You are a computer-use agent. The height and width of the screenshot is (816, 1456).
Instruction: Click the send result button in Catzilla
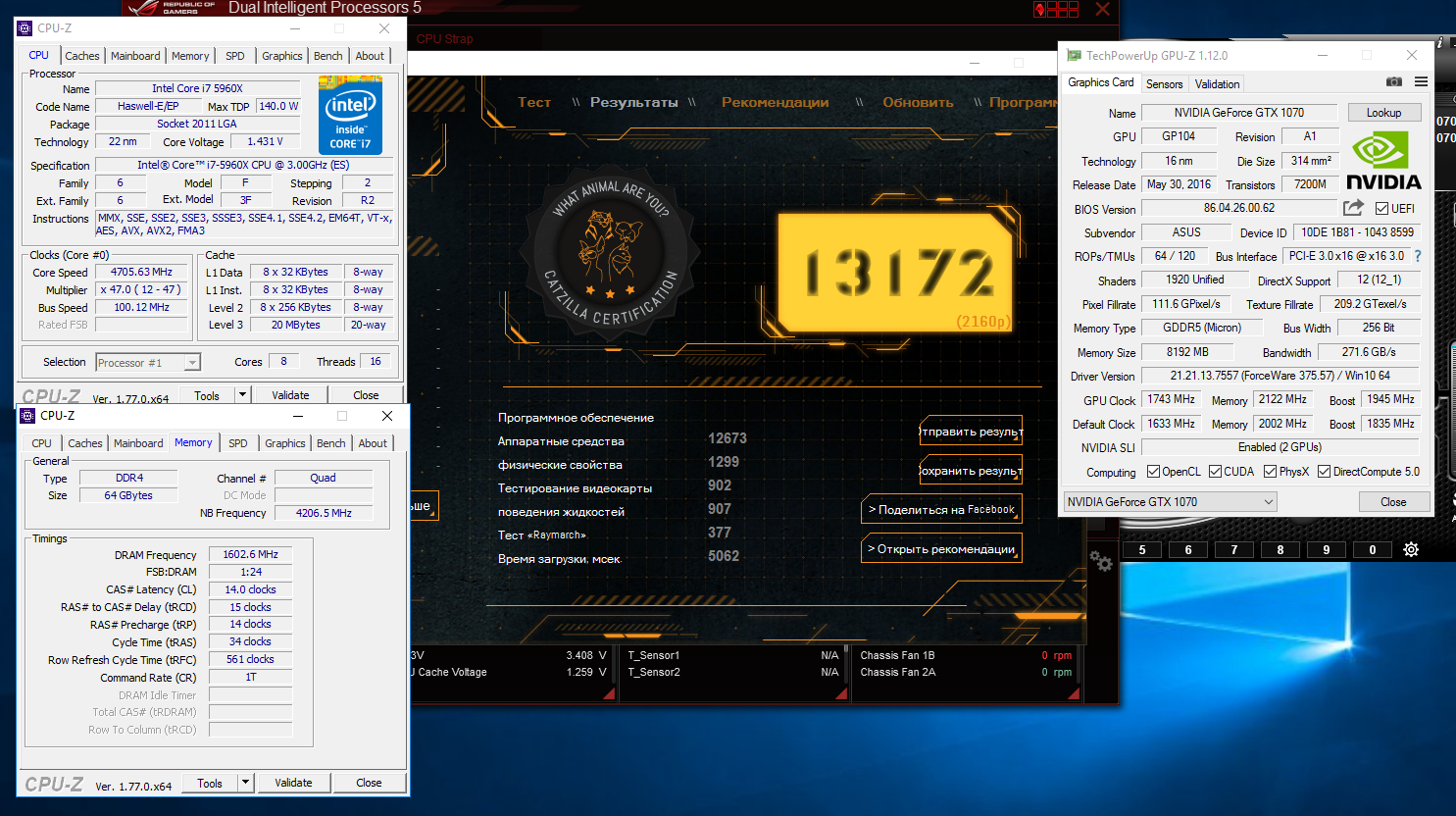click(971, 431)
